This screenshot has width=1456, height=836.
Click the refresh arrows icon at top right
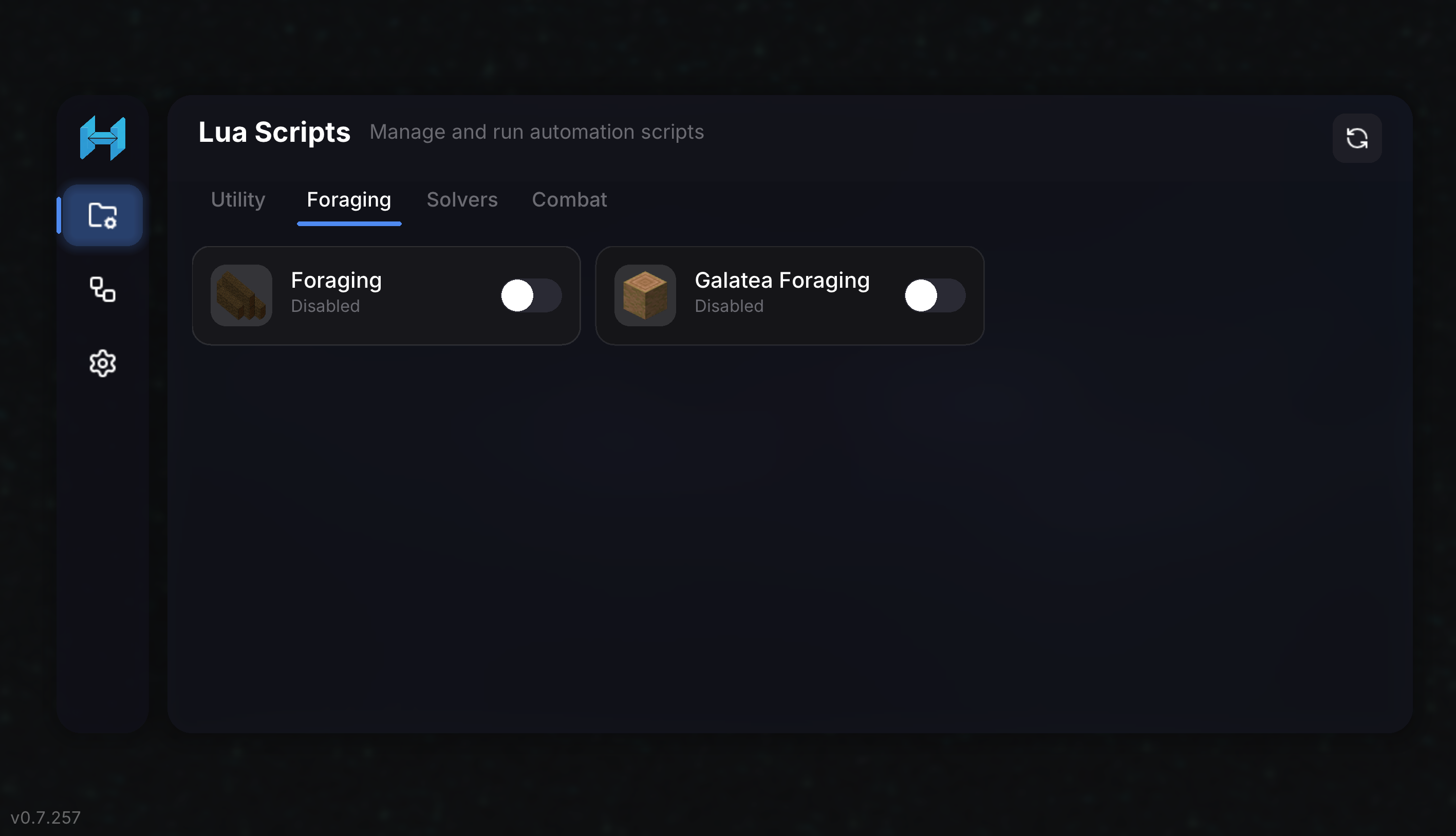[x=1357, y=138]
